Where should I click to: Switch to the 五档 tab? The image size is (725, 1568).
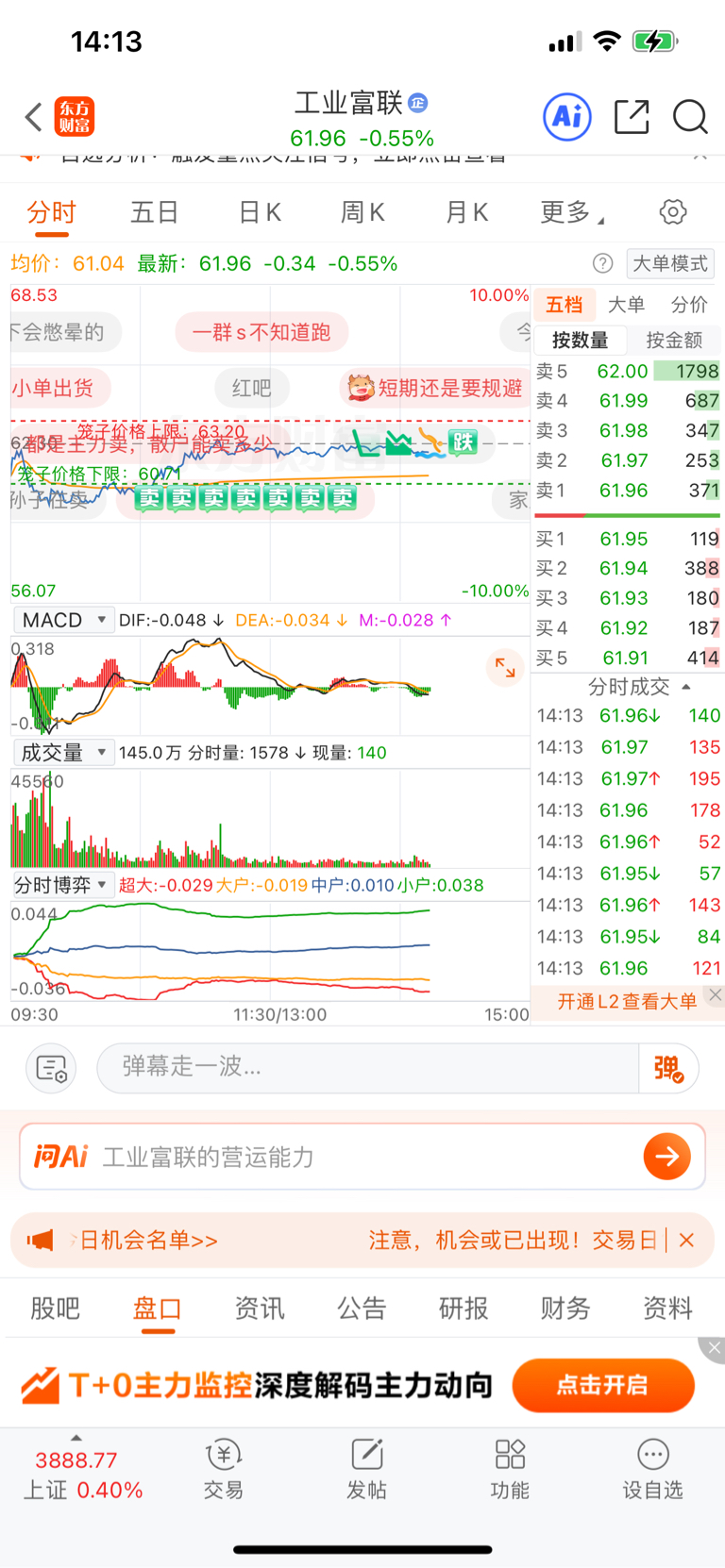[565, 305]
